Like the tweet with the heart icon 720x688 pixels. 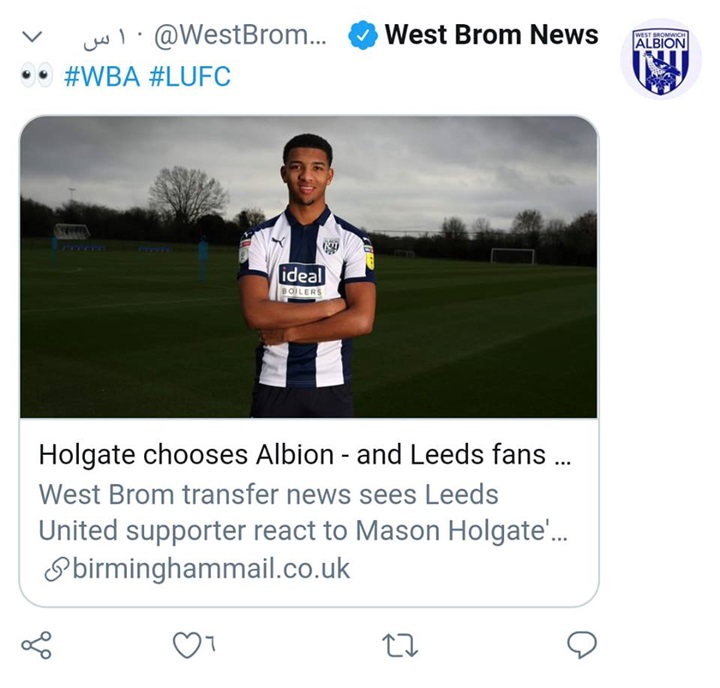tap(185, 647)
